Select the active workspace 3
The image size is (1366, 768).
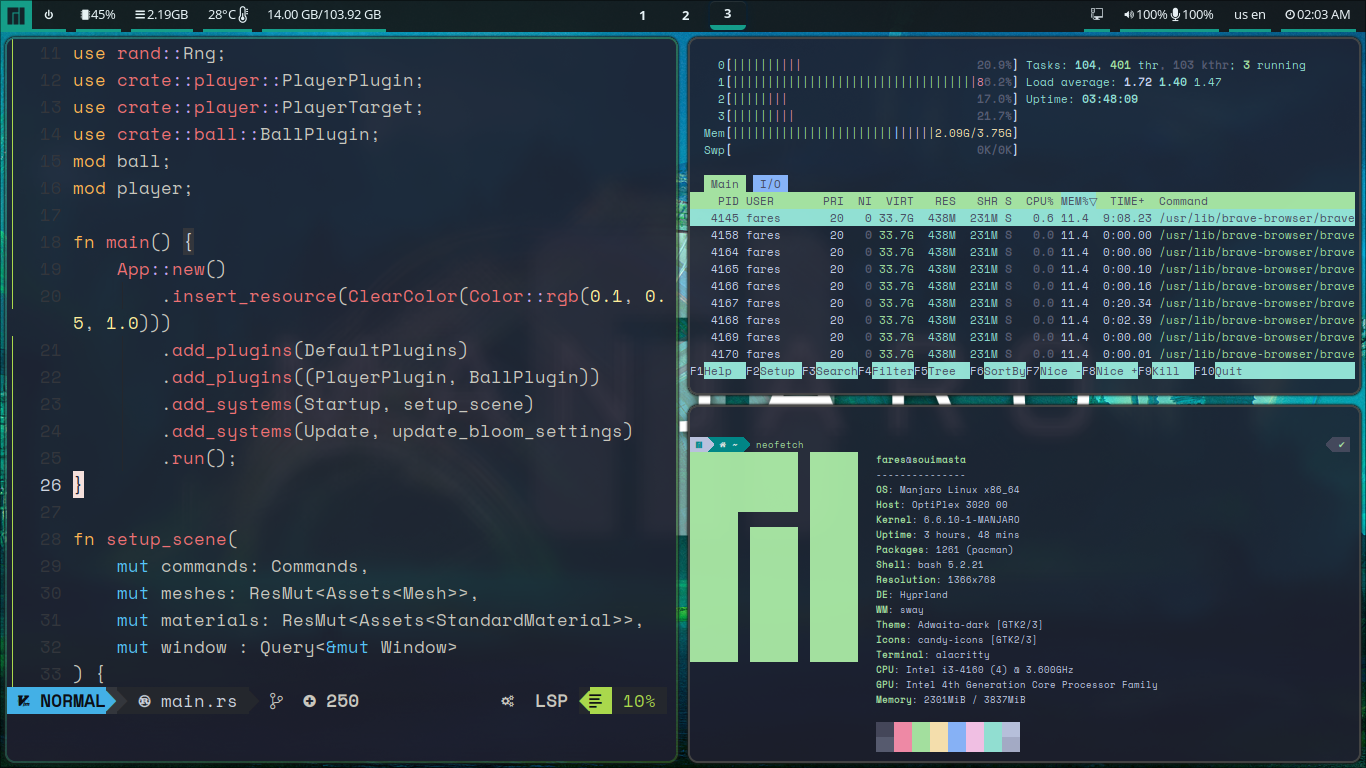point(727,14)
